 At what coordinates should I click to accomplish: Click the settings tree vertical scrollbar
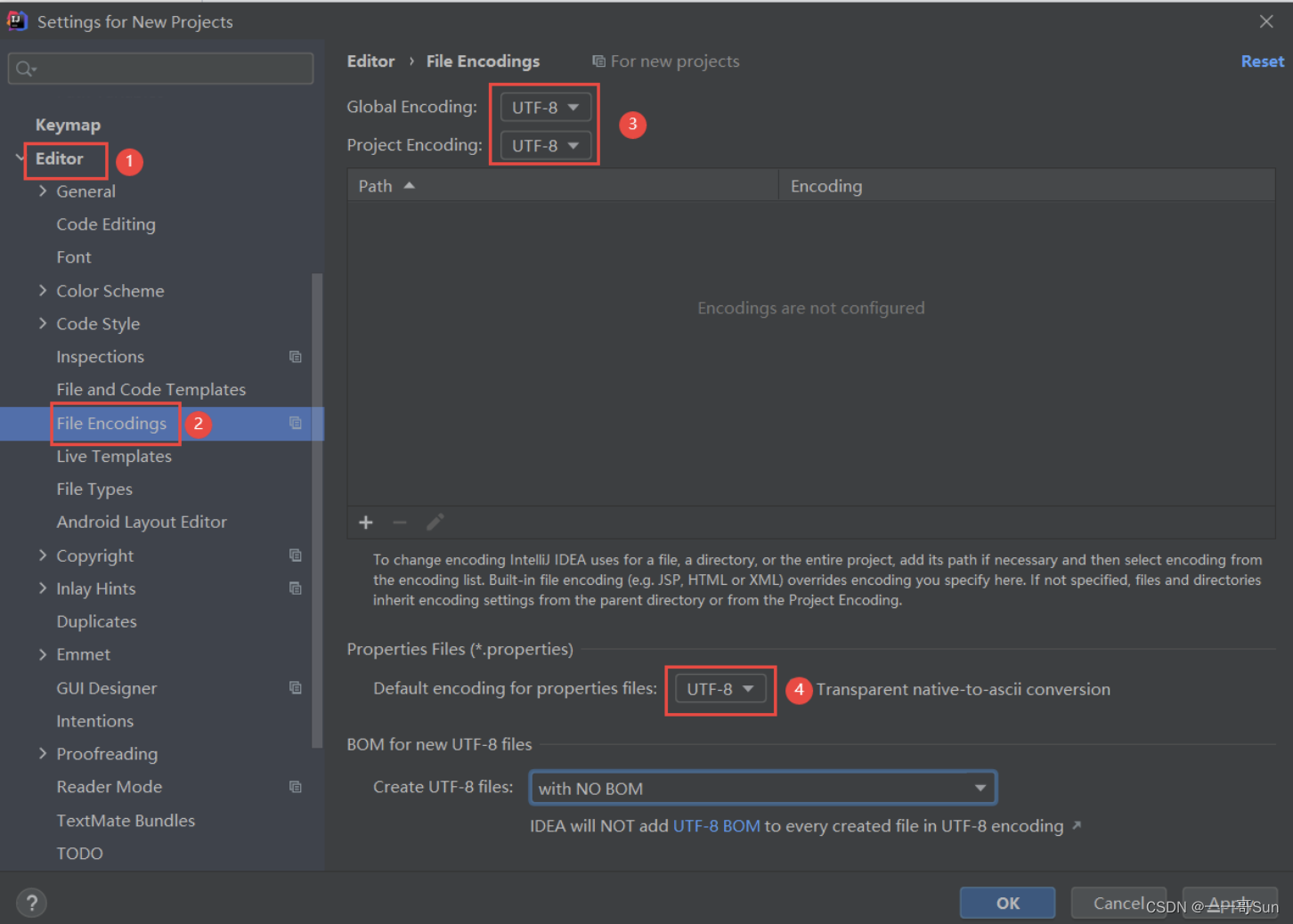317,510
